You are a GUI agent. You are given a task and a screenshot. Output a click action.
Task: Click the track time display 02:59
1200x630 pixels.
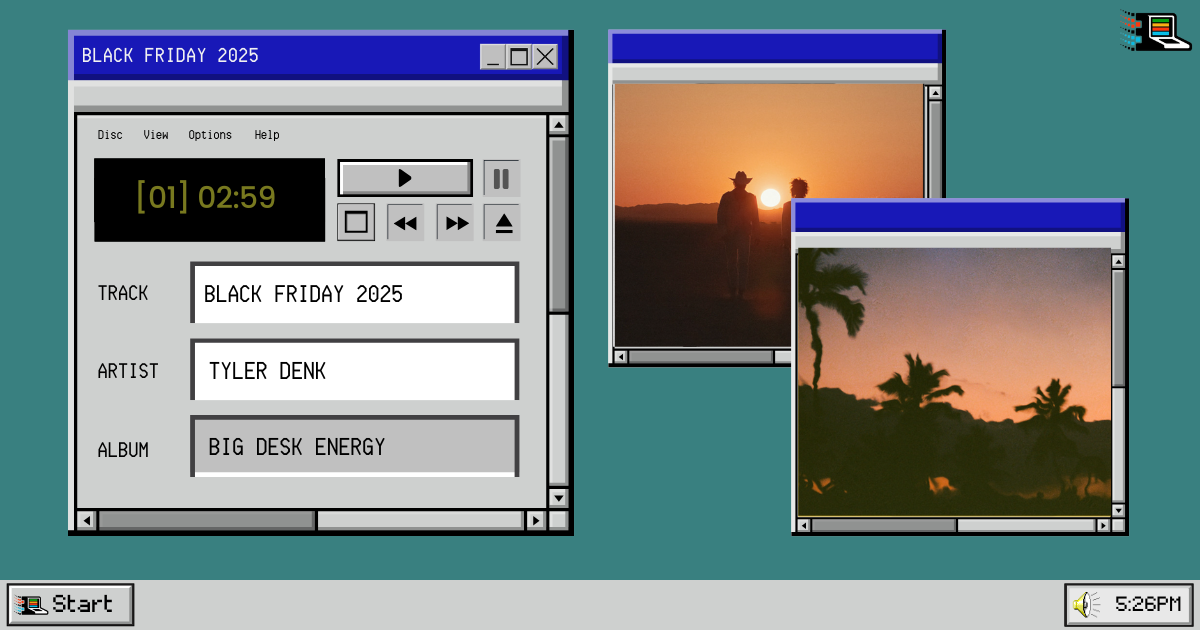coord(237,197)
